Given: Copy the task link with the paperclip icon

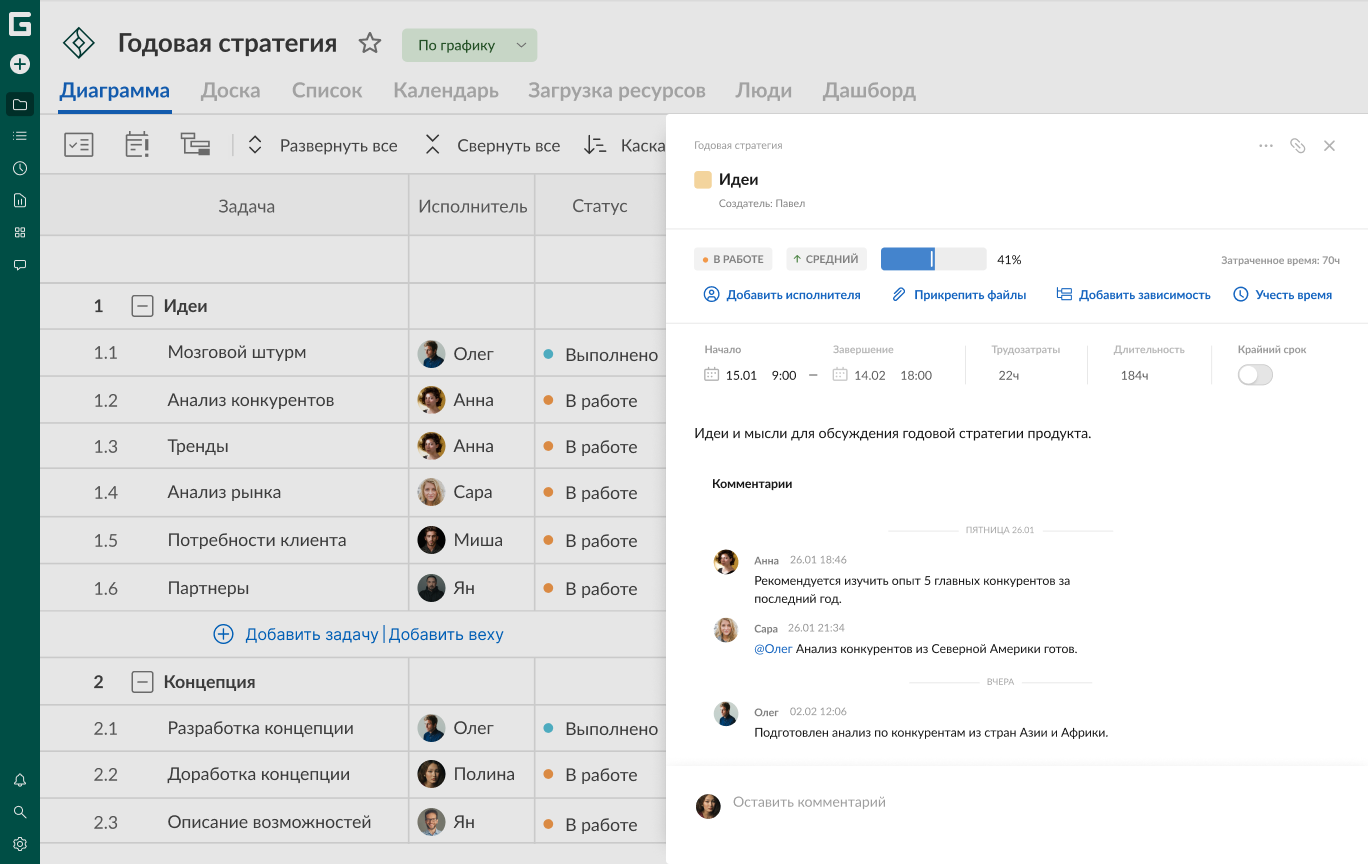Looking at the screenshot, I should click(1297, 146).
